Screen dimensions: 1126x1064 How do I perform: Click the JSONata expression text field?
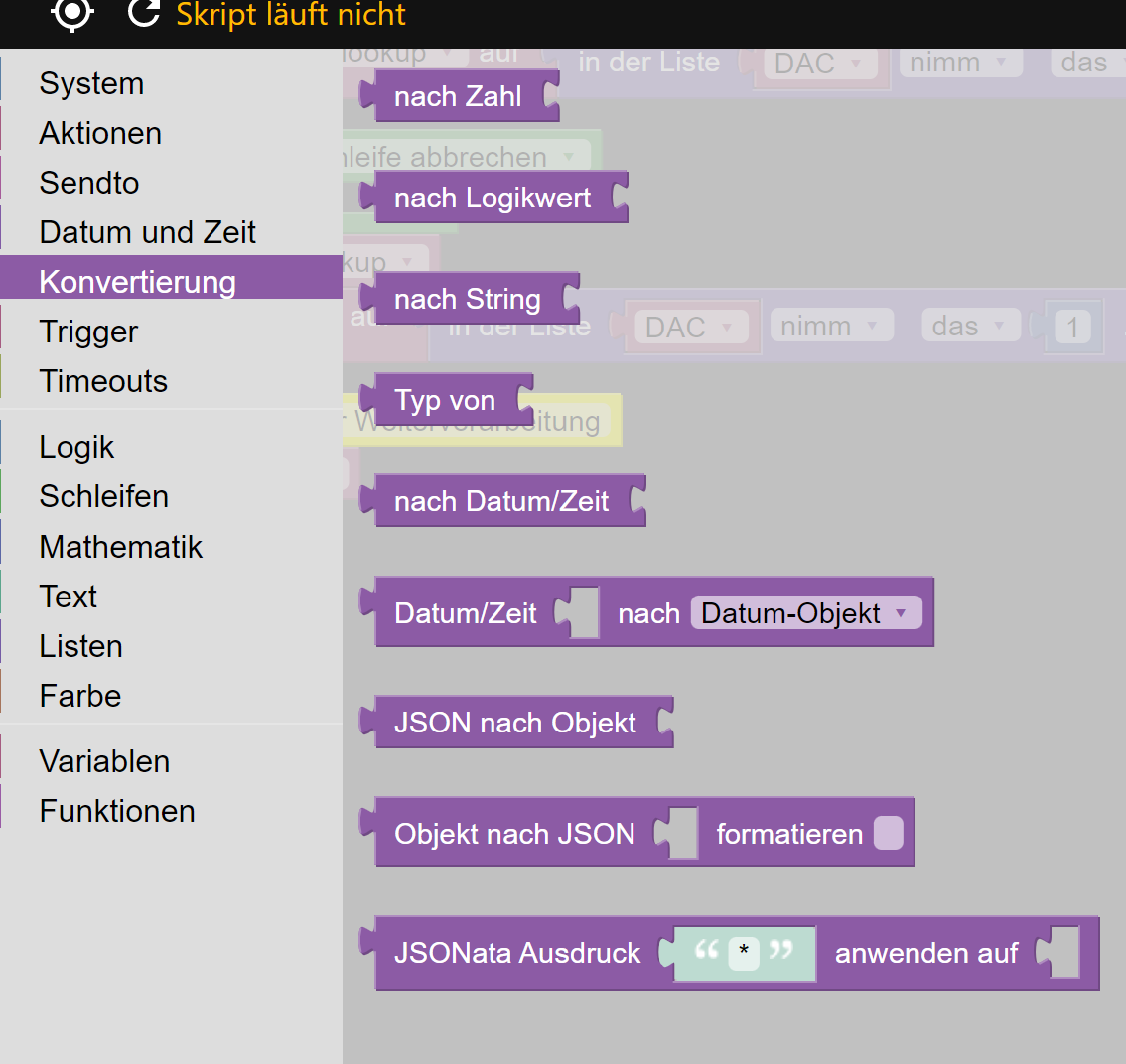[x=744, y=954]
